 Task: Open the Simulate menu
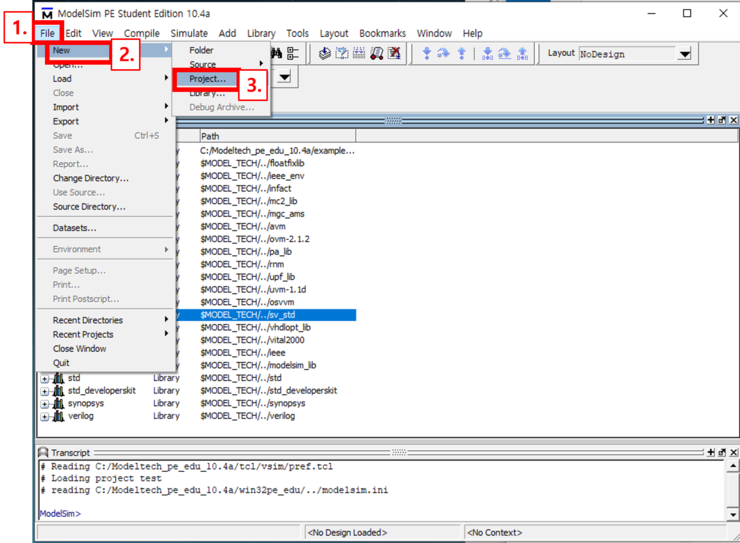coord(189,33)
